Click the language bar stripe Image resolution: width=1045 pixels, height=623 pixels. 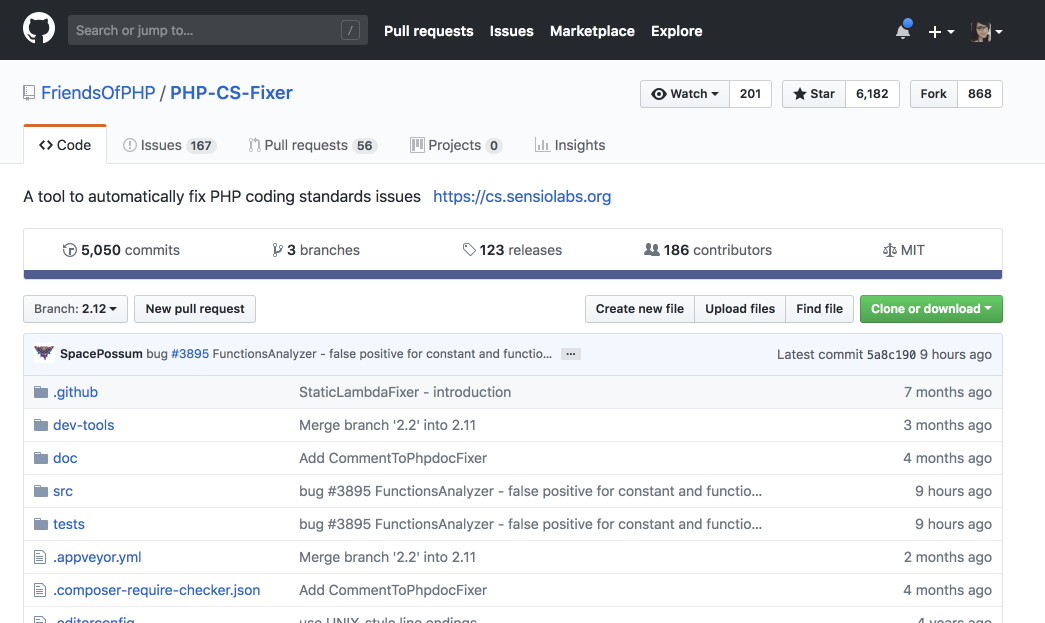click(513, 275)
